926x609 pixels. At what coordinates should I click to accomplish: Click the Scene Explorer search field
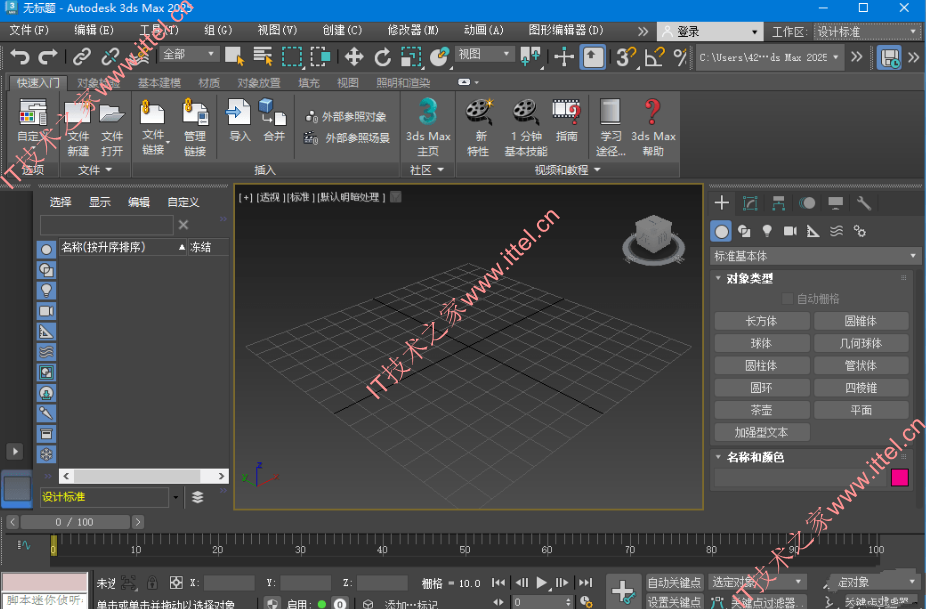click(106, 225)
